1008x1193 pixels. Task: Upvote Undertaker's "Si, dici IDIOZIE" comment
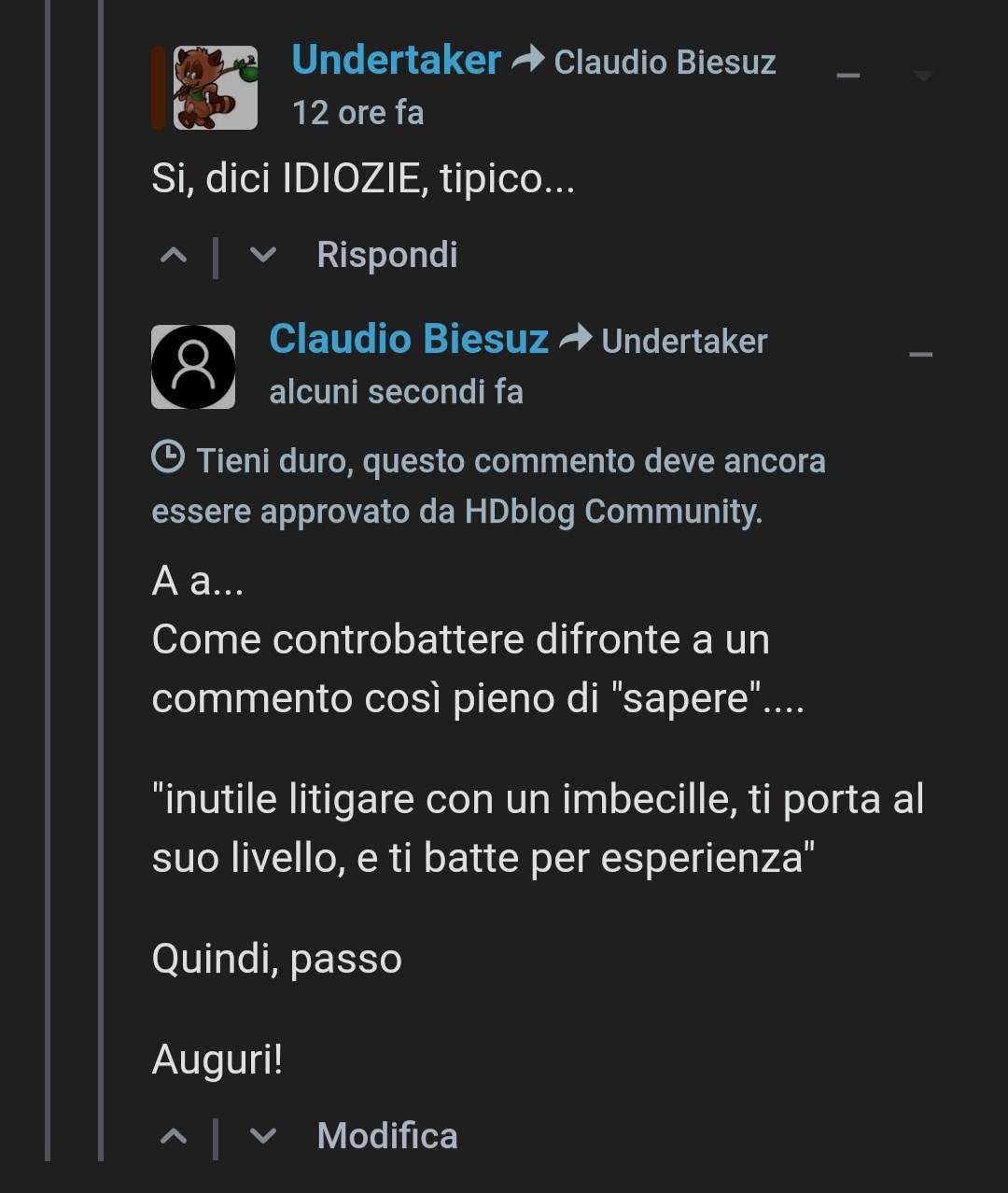coord(174,255)
